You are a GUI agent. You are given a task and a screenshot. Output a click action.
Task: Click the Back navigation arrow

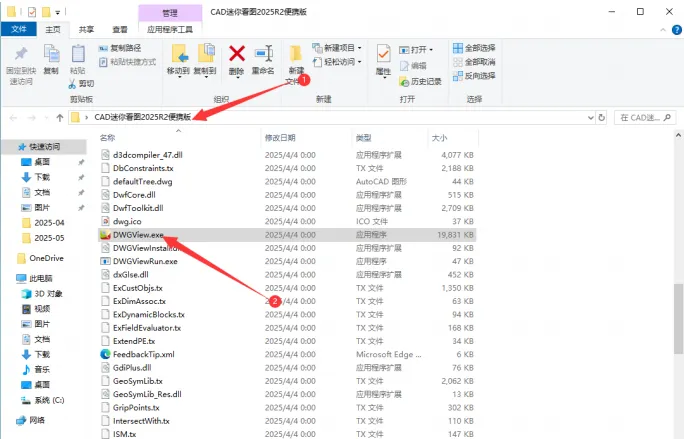coord(14,117)
